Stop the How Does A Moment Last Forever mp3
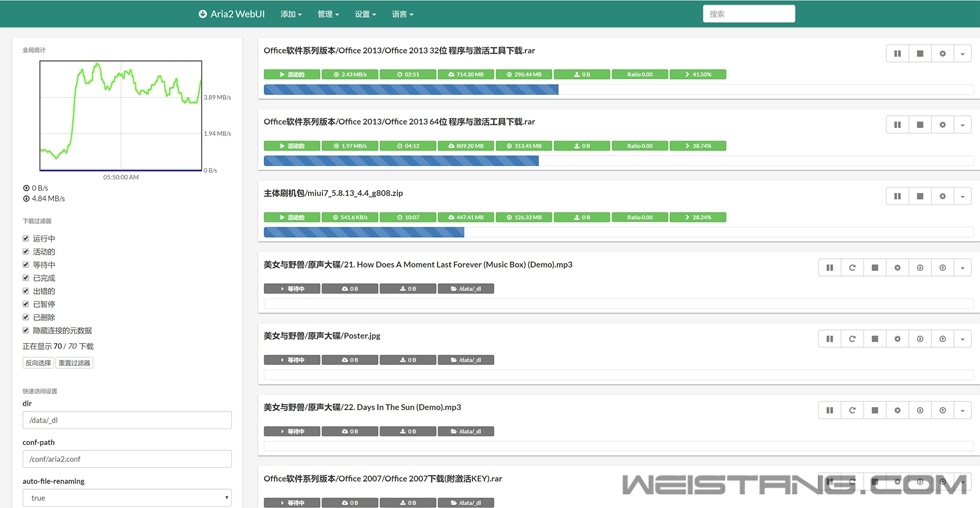Viewport: 980px width, 508px height. coord(875,267)
